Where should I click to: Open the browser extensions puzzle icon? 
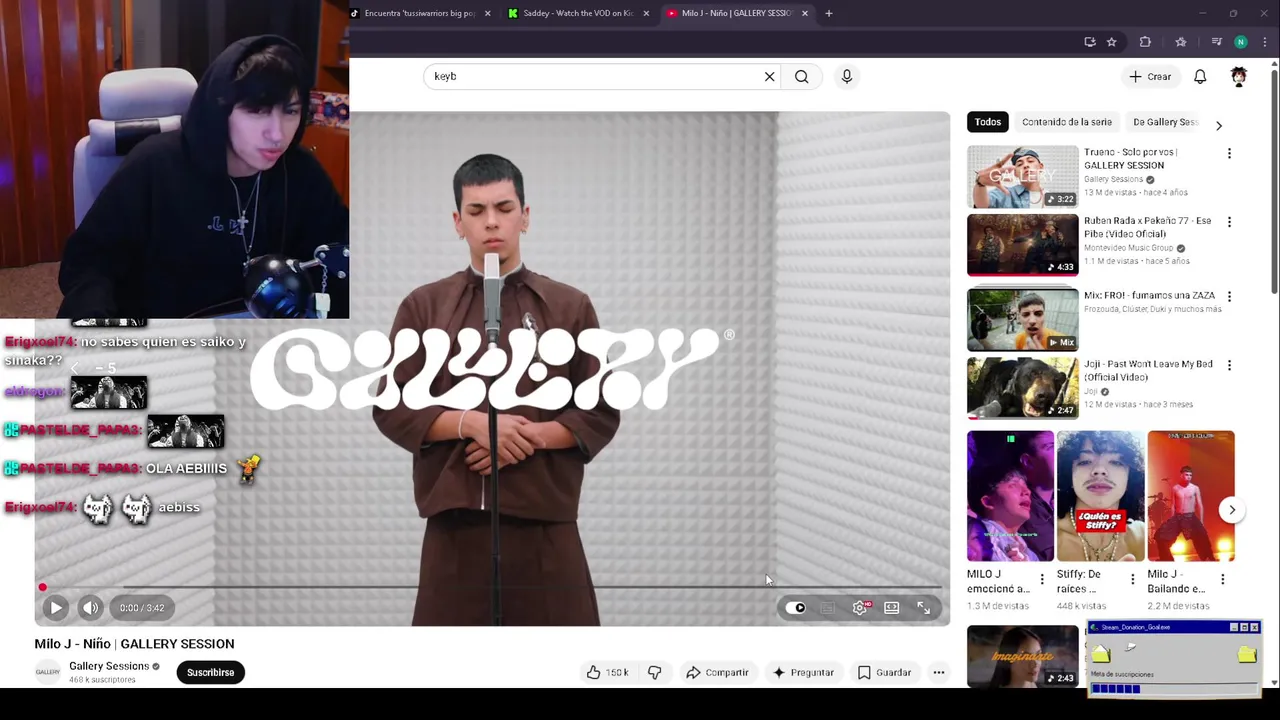click(1145, 42)
